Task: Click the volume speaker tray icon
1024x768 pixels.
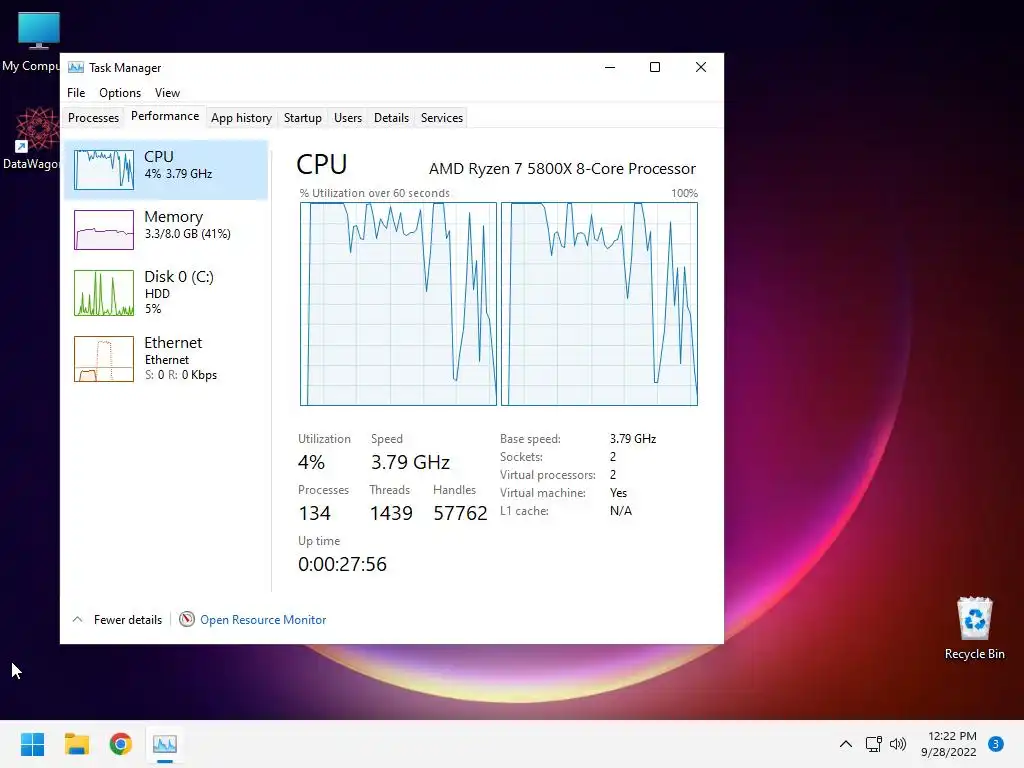Action: 898,744
